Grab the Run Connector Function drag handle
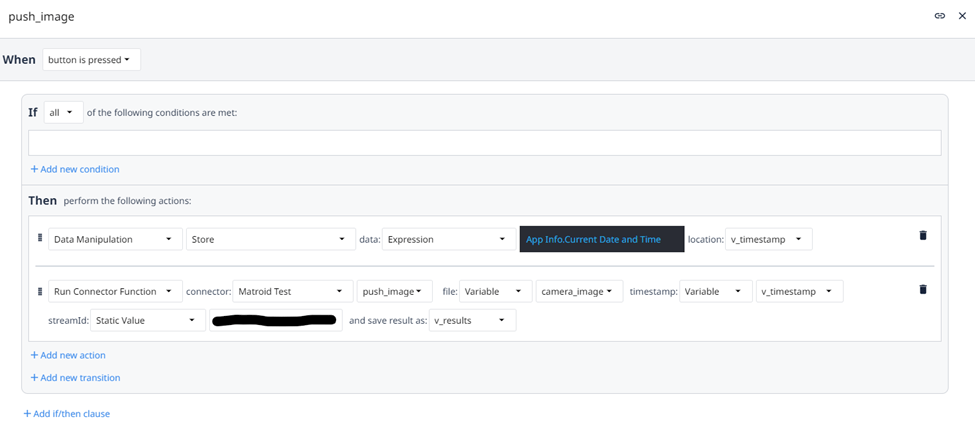Image resolution: width=975 pixels, height=426 pixels. click(40, 291)
